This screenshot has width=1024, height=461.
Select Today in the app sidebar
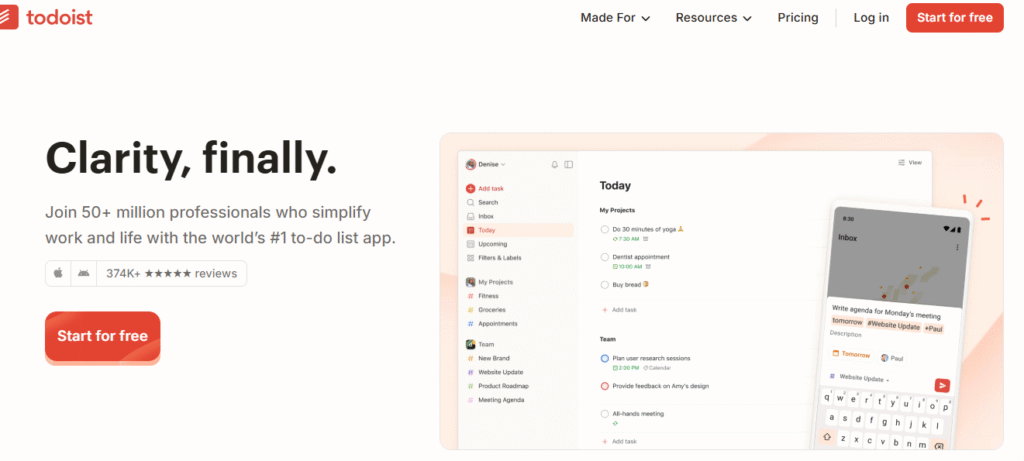coord(519,230)
